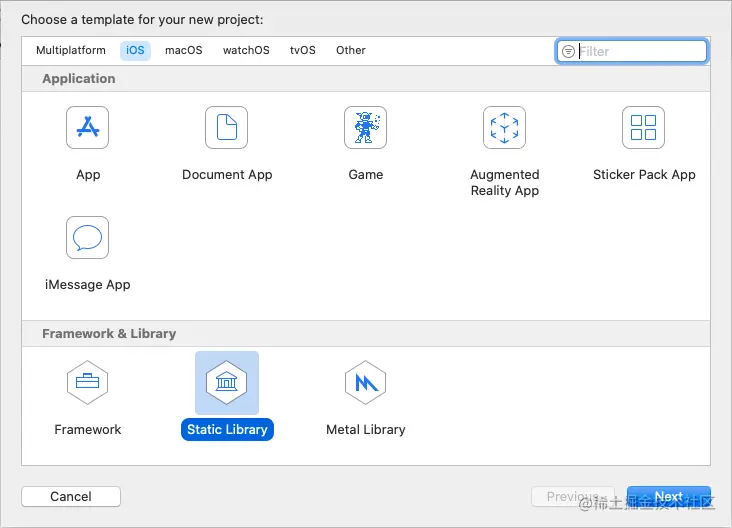Viewport: 732px width, 528px height.
Task: Click the Previous button
Action: coord(573,496)
